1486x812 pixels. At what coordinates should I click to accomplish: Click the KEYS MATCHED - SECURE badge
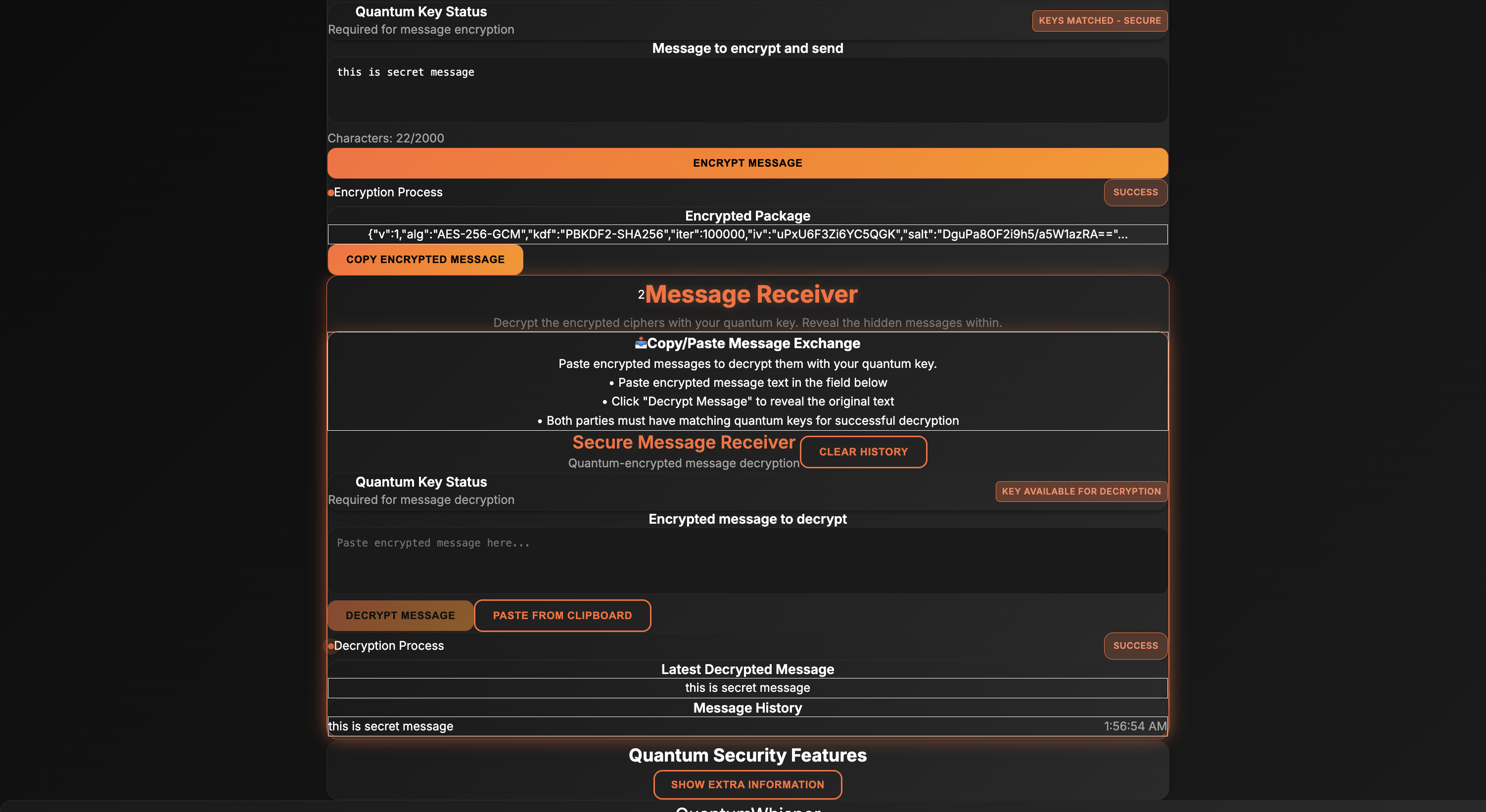click(1100, 21)
